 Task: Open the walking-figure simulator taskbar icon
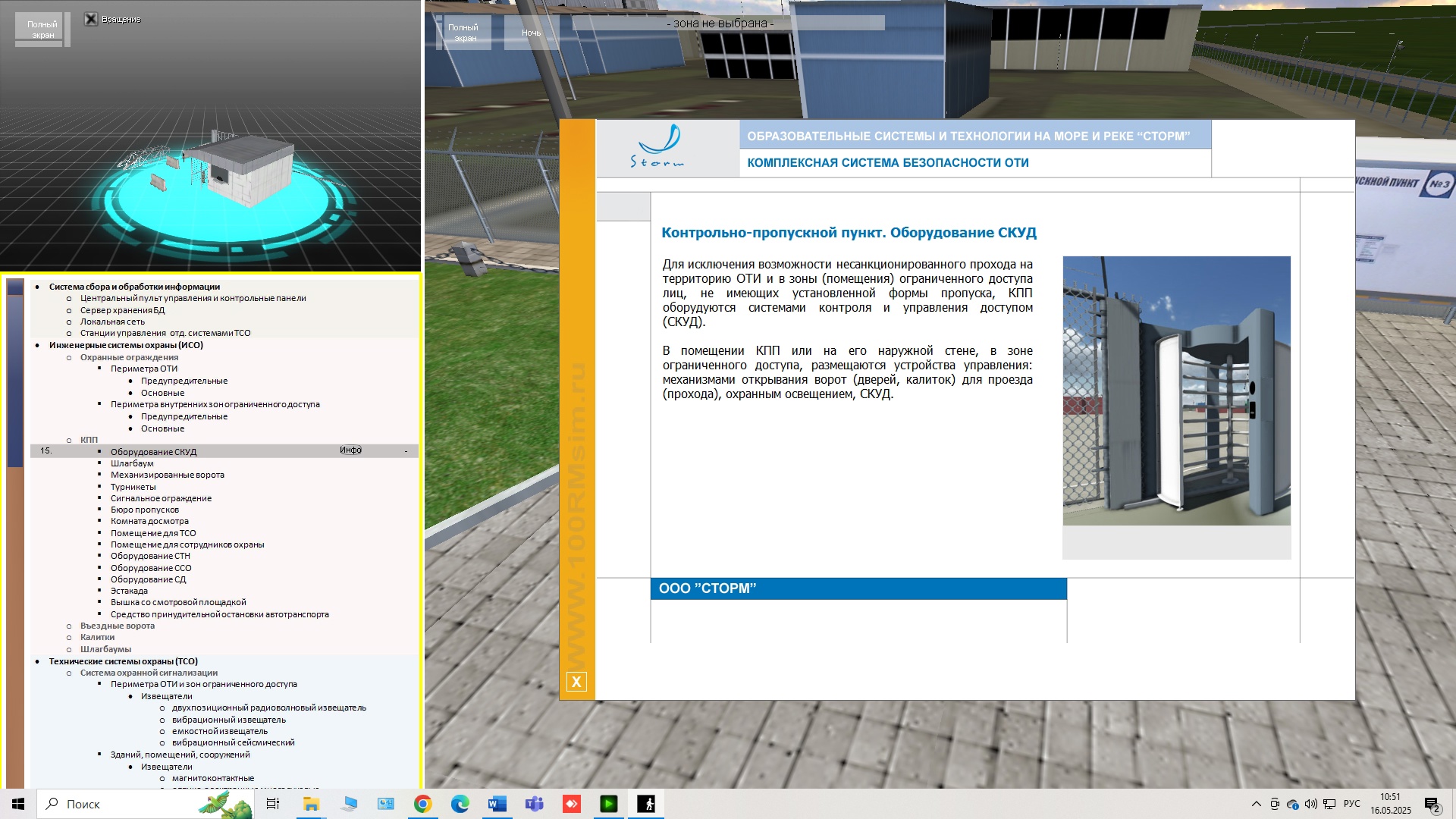click(x=646, y=804)
